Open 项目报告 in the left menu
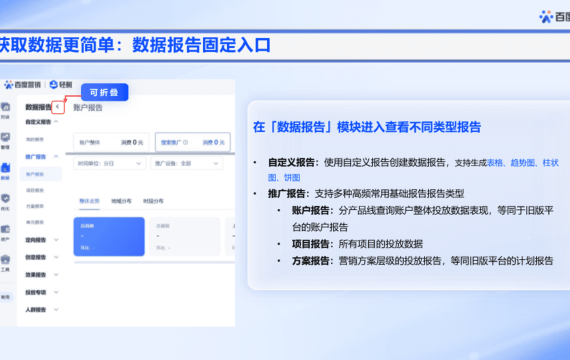The width and height of the screenshot is (570, 360). coord(35,190)
